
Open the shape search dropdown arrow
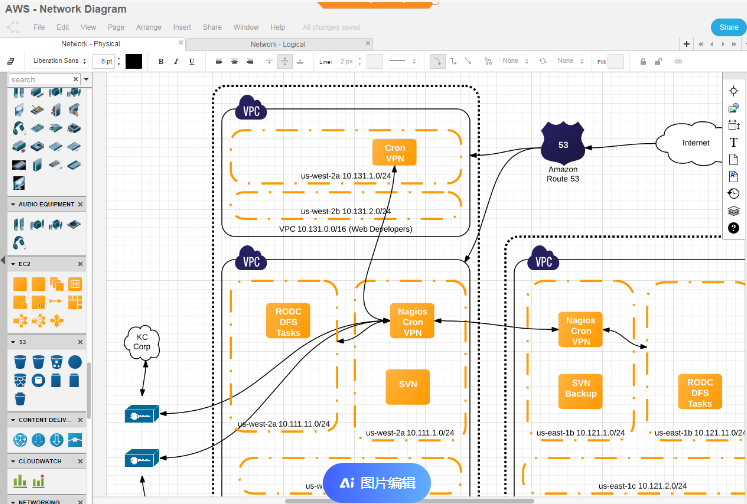86,79
